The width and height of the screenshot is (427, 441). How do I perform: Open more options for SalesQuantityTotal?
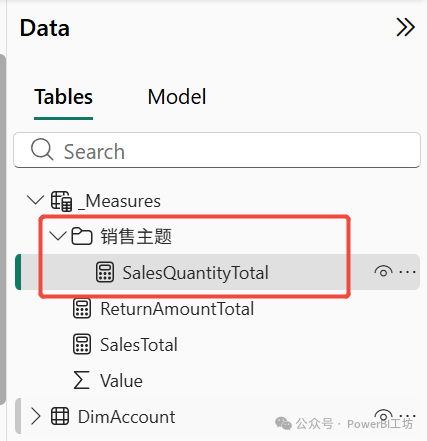(x=407, y=272)
